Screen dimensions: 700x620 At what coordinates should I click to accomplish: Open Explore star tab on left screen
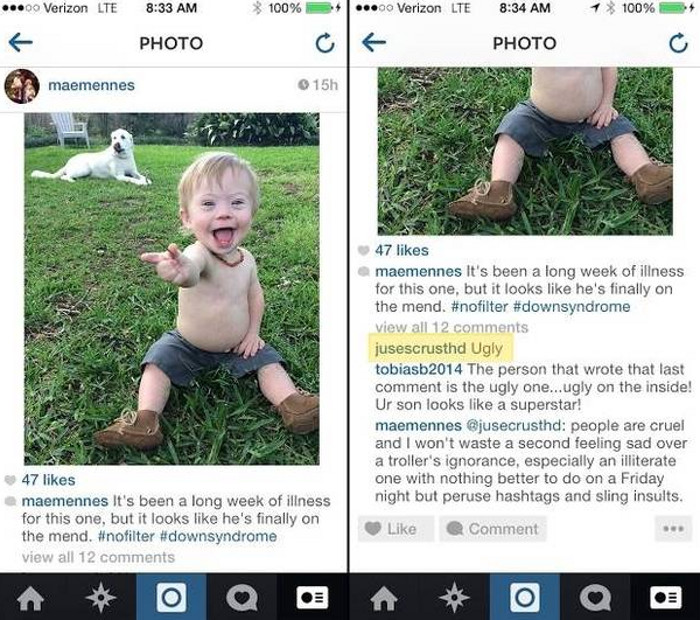tap(101, 597)
